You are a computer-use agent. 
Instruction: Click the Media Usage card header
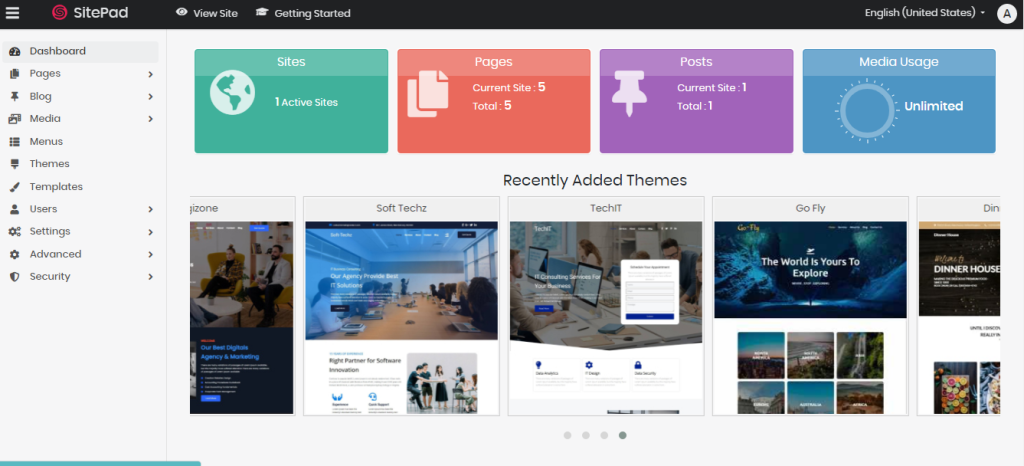(899, 62)
